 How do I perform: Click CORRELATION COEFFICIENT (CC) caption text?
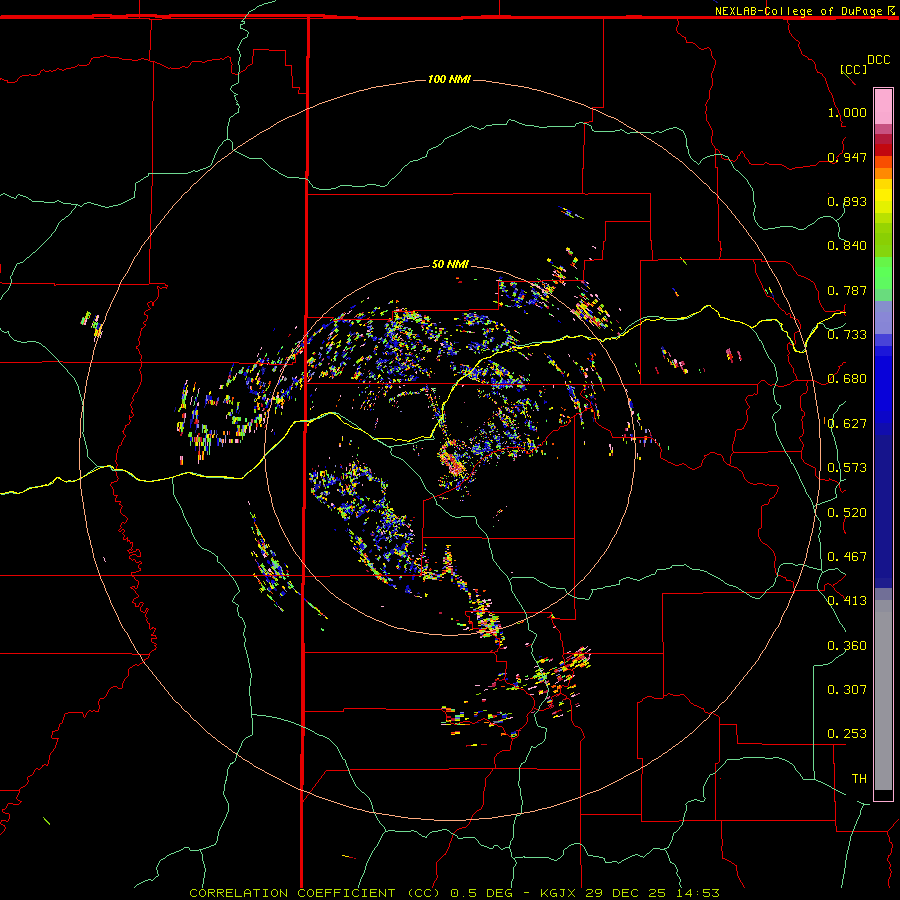pyautogui.click(x=315, y=893)
